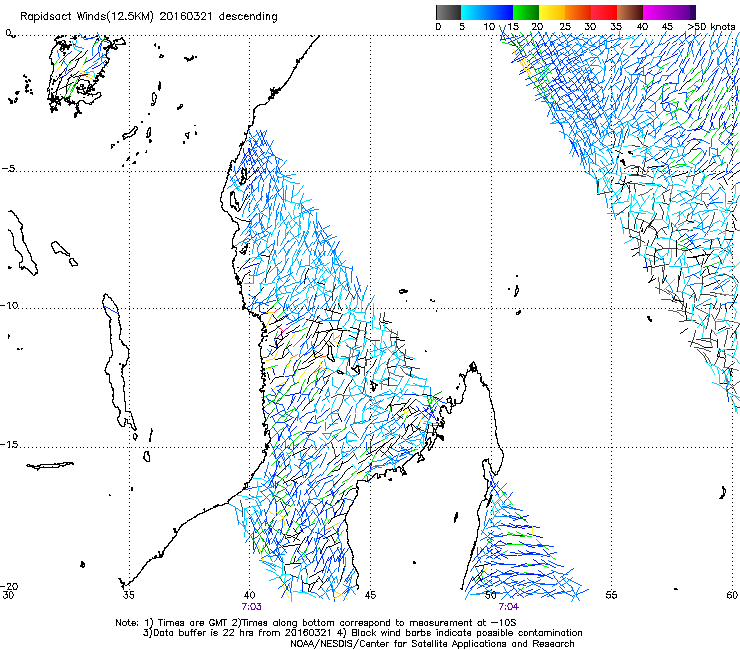
Task: Click the longitude label 60
Action: [x=732, y=595]
